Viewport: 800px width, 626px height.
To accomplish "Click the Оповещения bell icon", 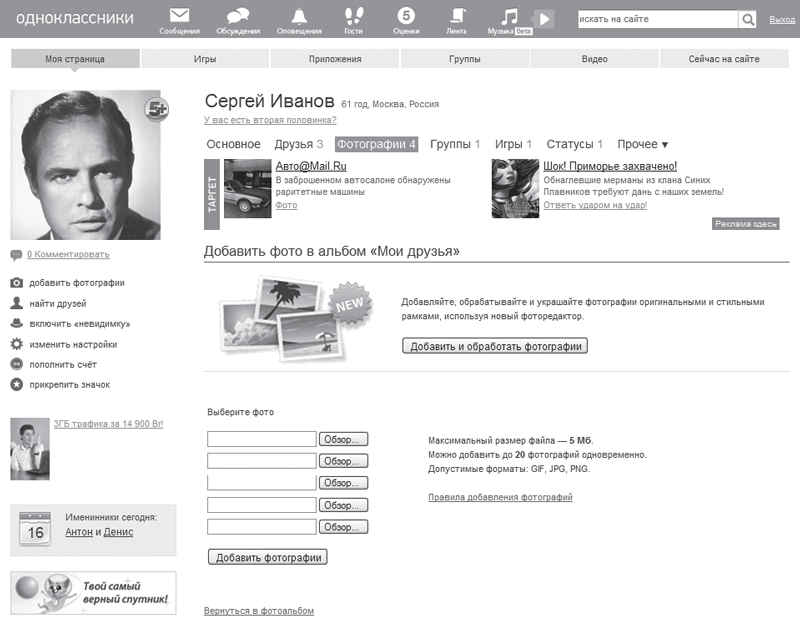I will pos(299,16).
